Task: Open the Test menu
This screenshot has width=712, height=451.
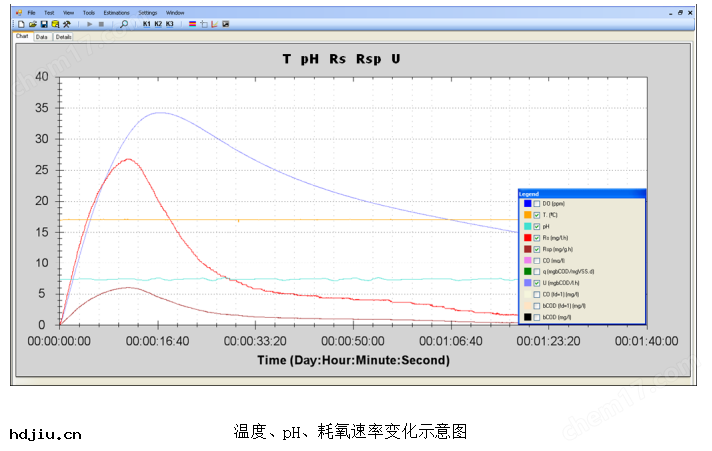Action: pos(48,12)
